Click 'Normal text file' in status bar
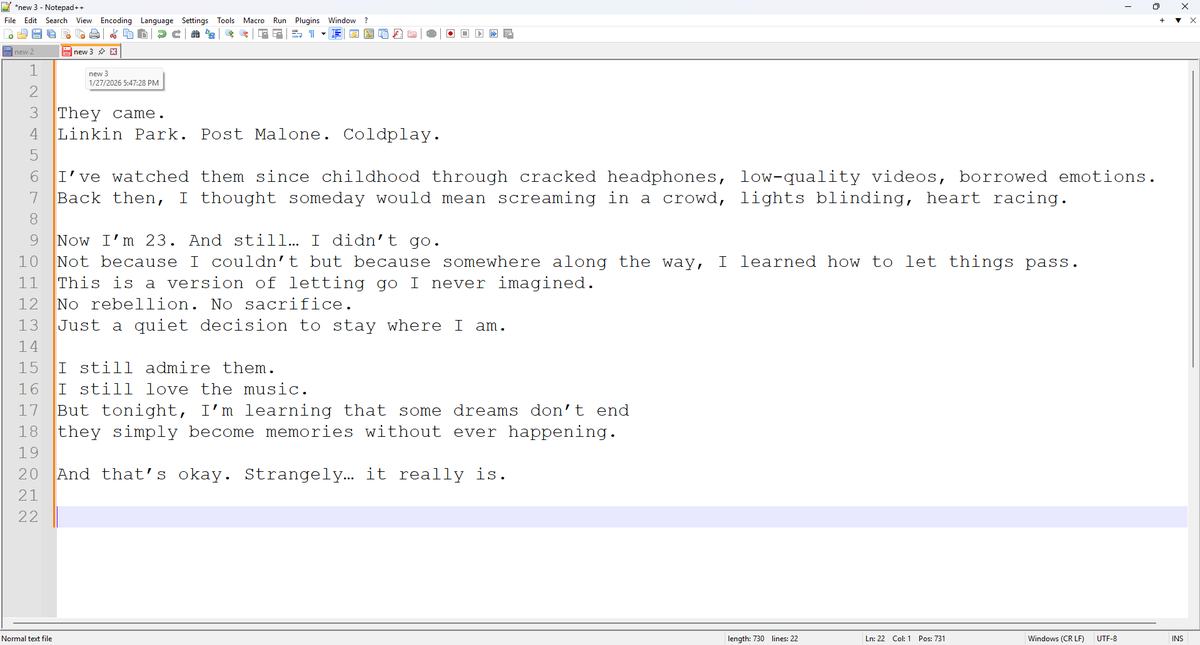This screenshot has width=1200, height=645. click(x=27, y=638)
